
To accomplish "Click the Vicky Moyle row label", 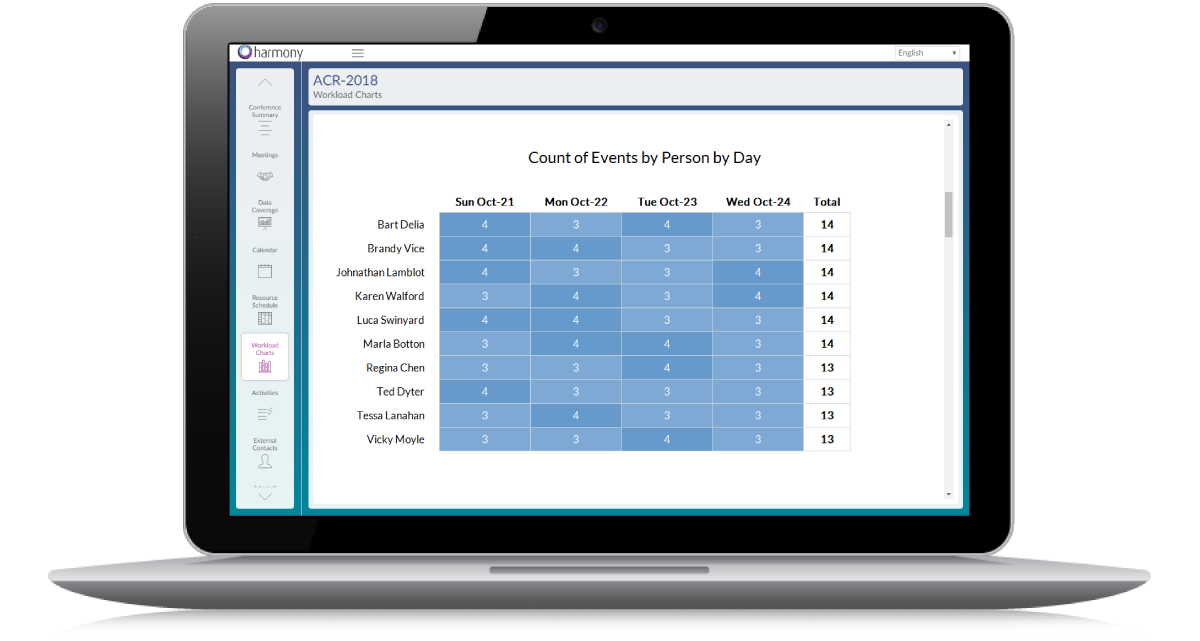I will tap(395, 440).
